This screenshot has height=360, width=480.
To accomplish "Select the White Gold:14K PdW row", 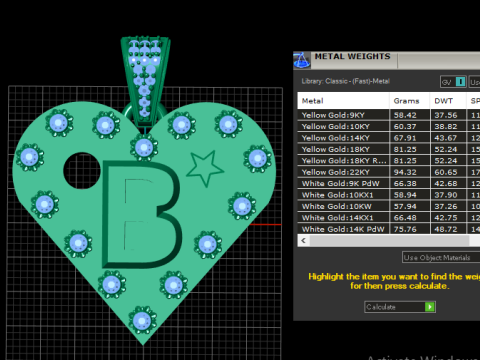I will (389, 229).
